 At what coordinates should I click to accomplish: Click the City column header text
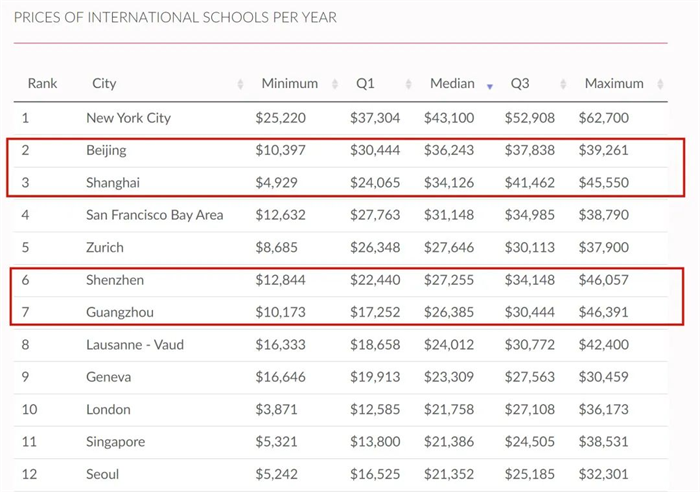(104, 83)
